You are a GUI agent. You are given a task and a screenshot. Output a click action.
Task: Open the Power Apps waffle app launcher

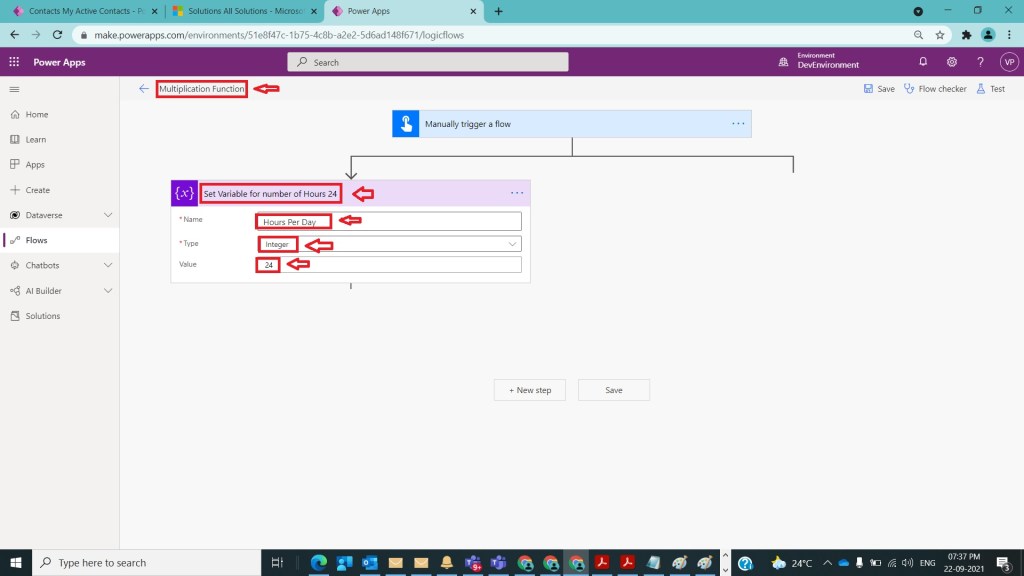[14, 62]
